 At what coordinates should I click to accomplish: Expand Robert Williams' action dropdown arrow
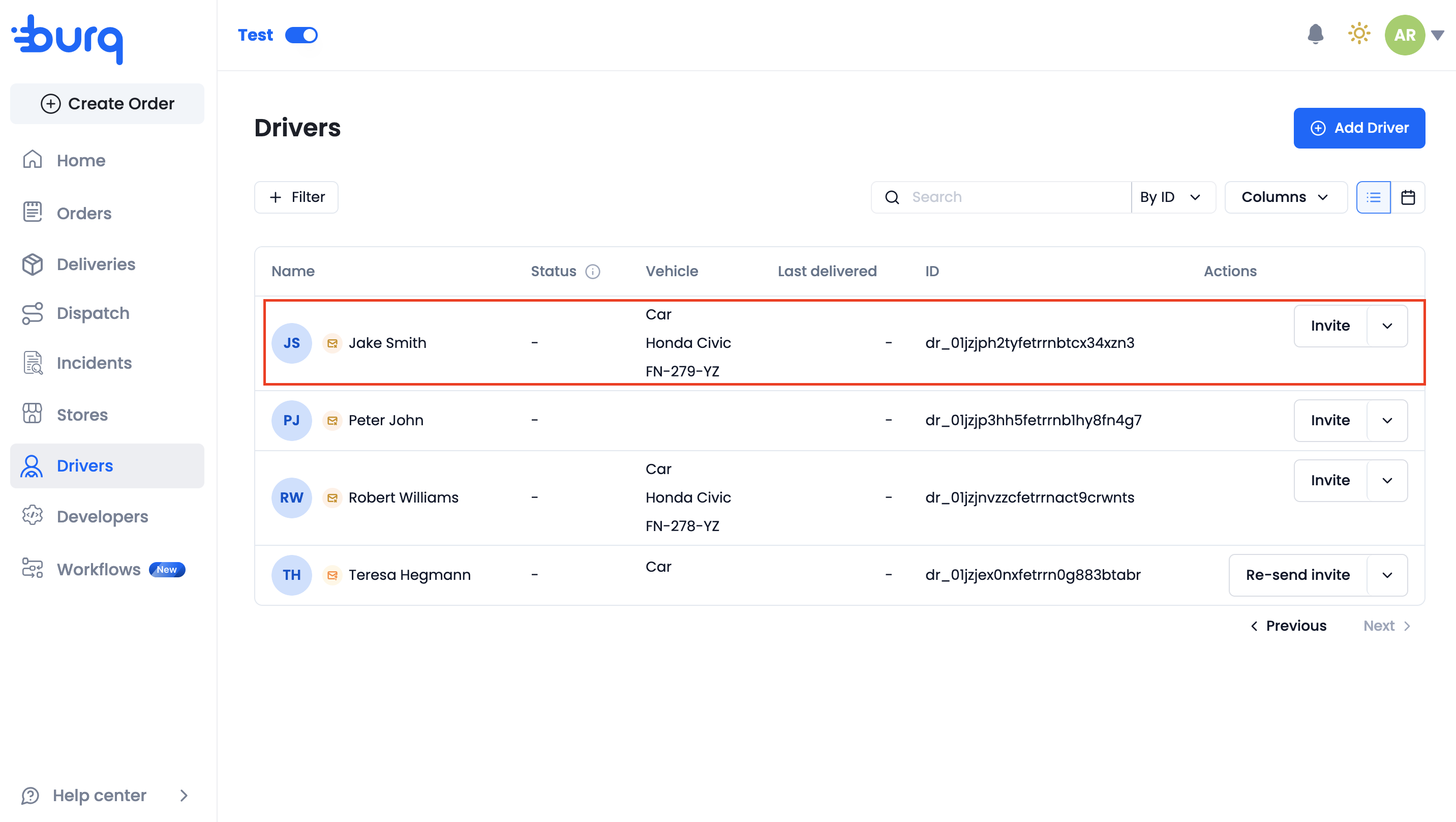tap(1387, 480)
